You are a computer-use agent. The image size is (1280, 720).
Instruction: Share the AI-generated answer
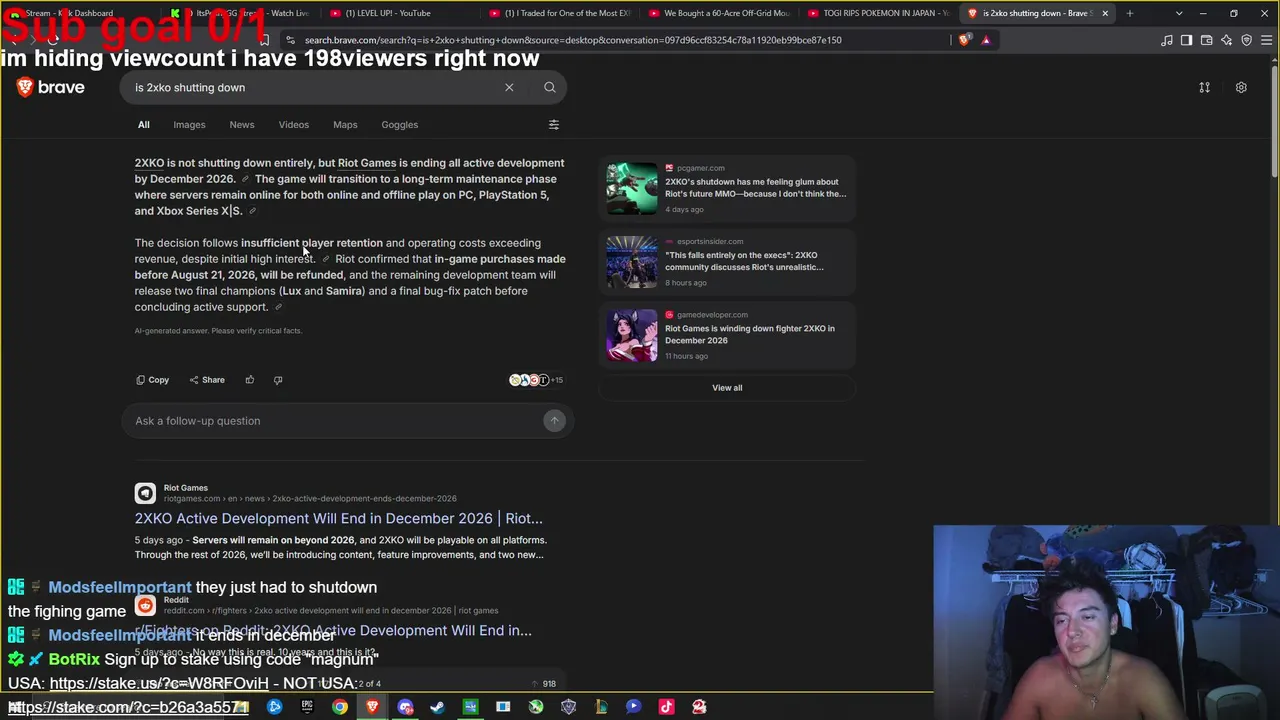coord(207,380)
